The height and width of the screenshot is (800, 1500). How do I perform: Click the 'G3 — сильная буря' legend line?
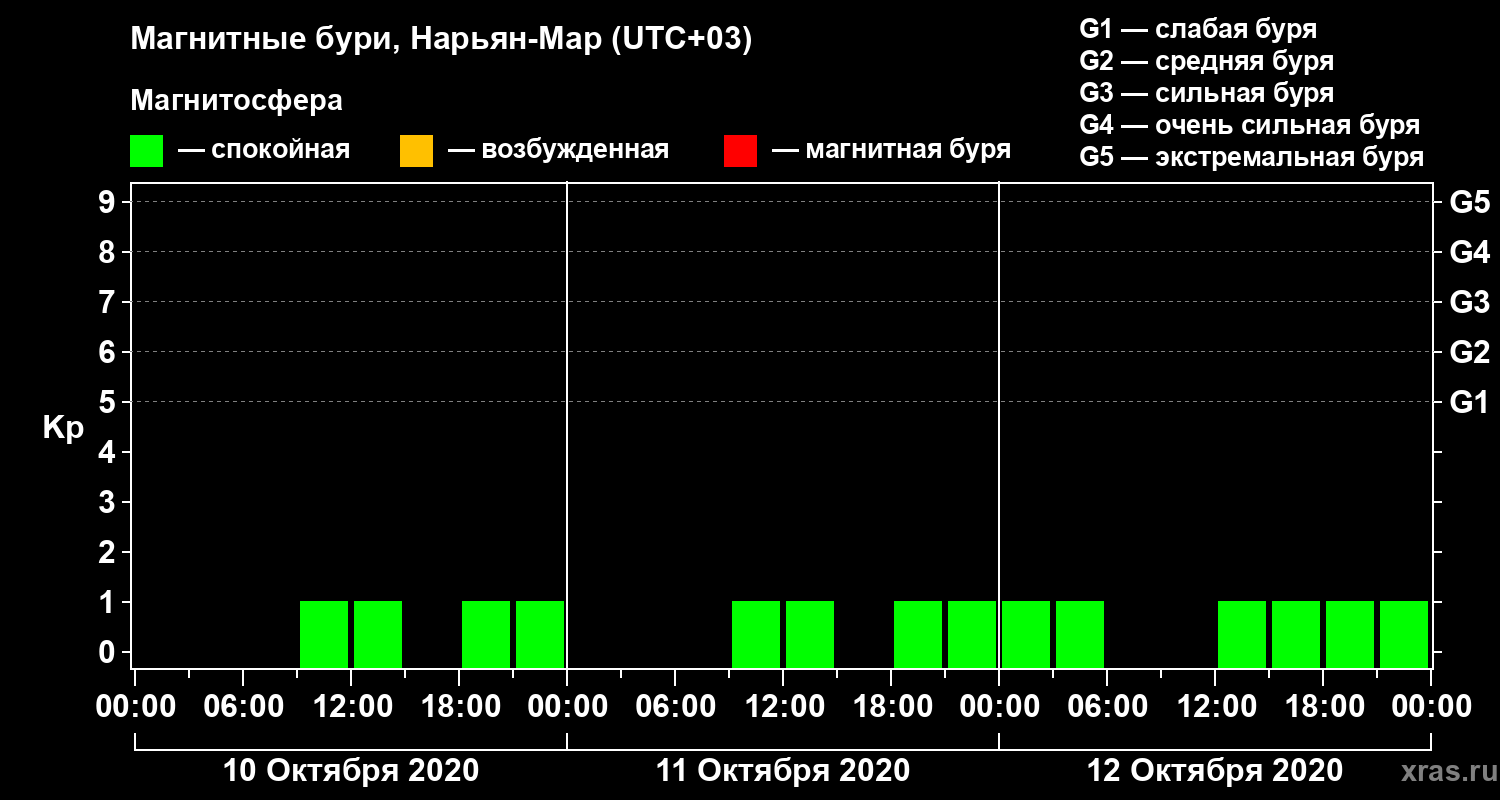coord(1206,93)
